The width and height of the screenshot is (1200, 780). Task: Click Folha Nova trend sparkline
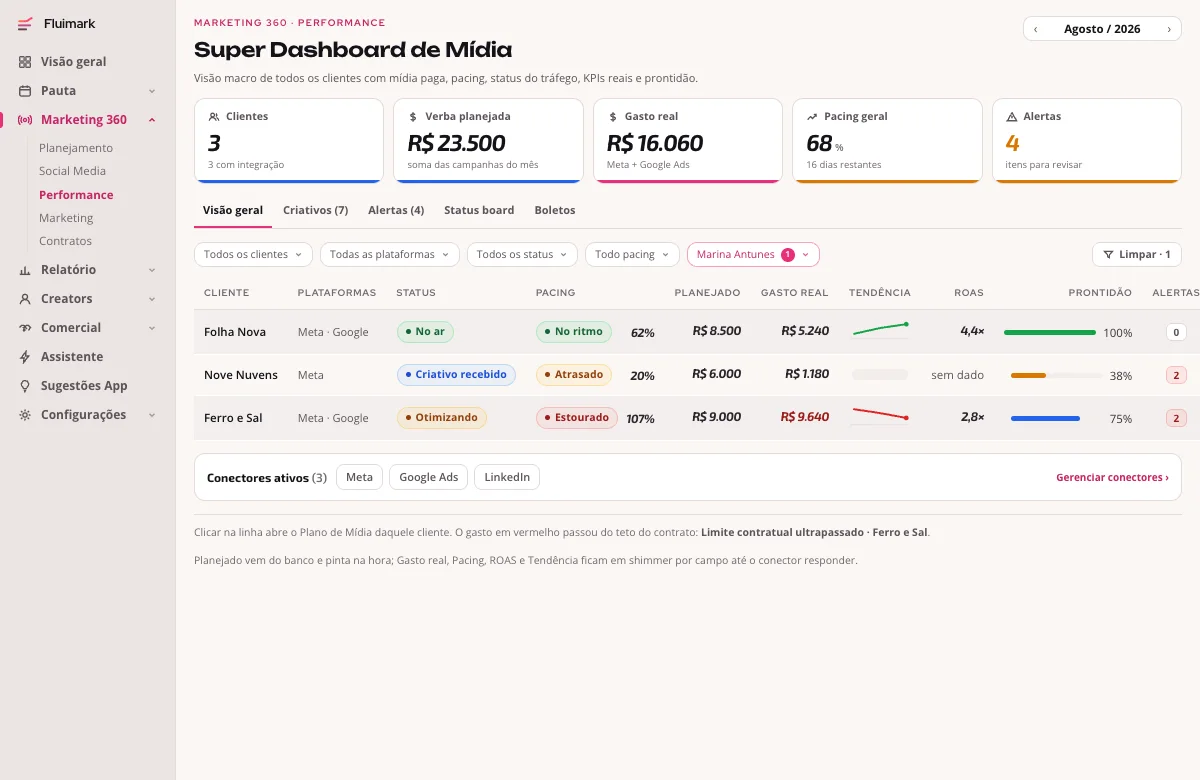[x=880, y=329]
